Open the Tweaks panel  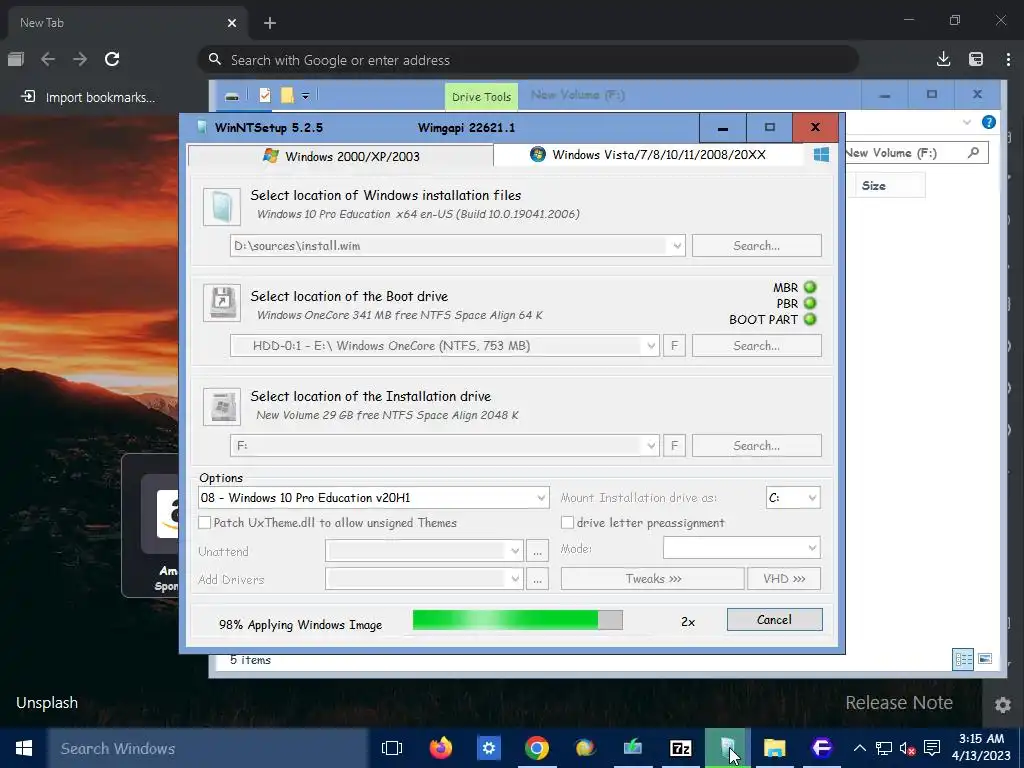pyautogui.click(x=652, y=579)
